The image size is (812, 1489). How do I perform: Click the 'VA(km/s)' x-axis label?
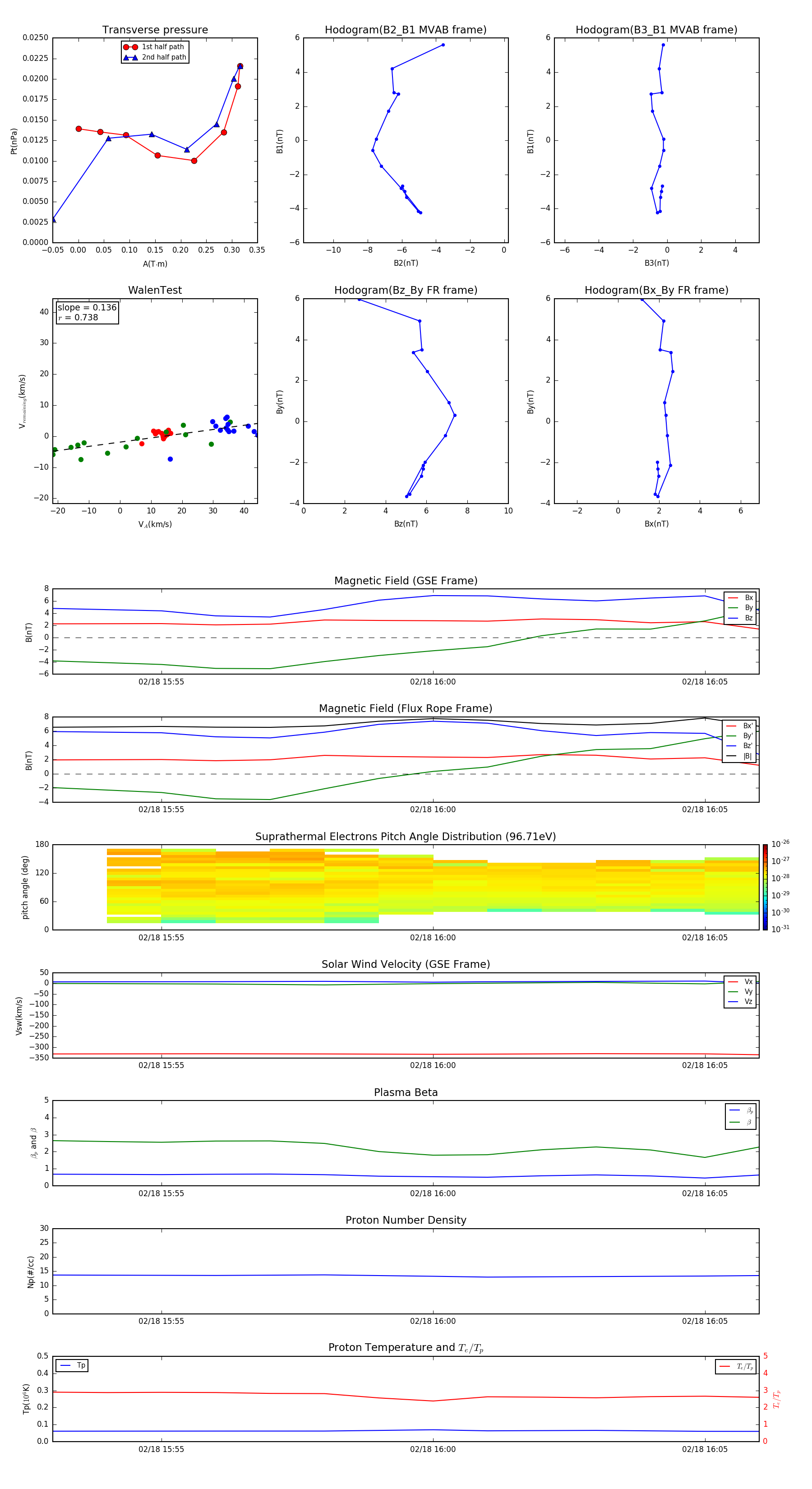(155, 524)
